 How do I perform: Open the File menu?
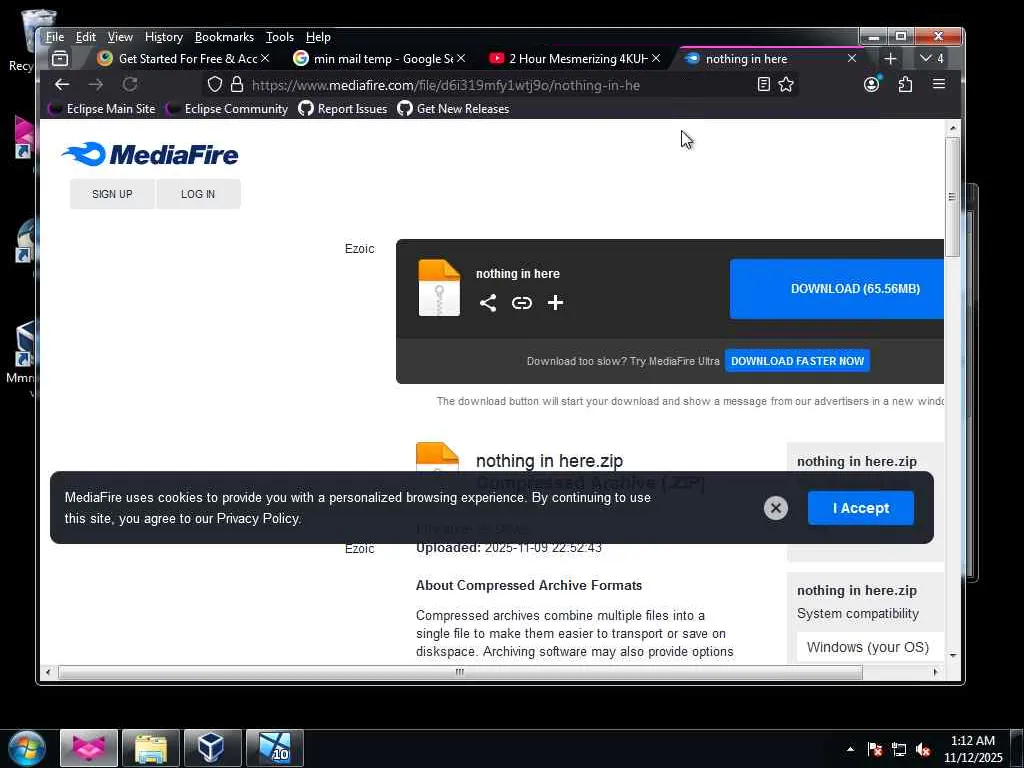tap(55, 37)
